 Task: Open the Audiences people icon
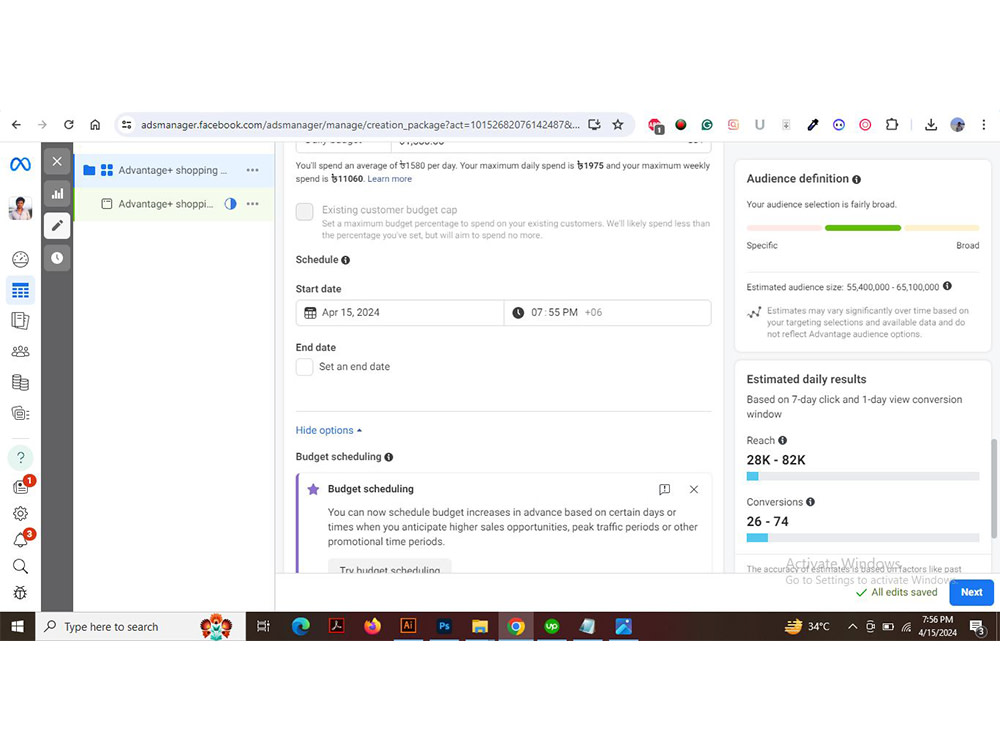[20, 351]
